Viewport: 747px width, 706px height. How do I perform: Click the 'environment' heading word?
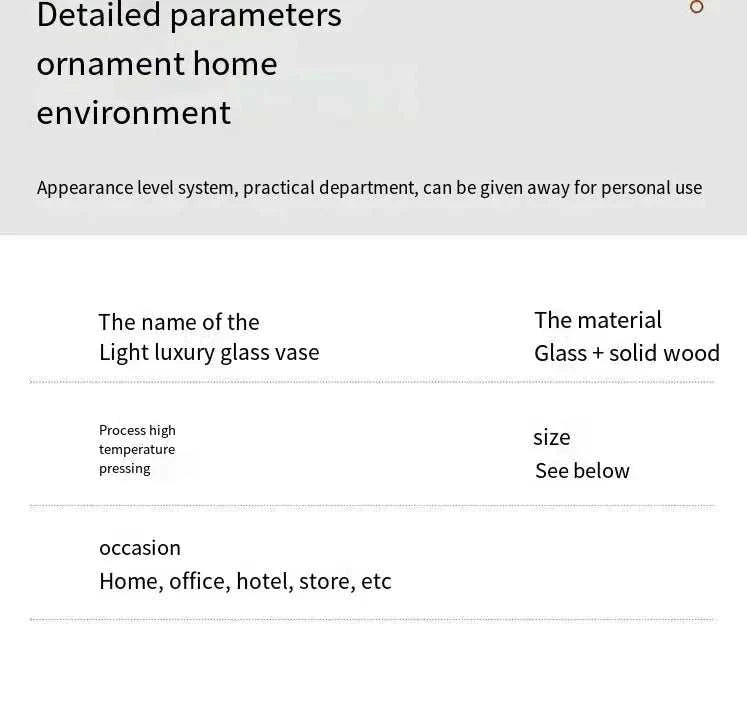[134, 112]
